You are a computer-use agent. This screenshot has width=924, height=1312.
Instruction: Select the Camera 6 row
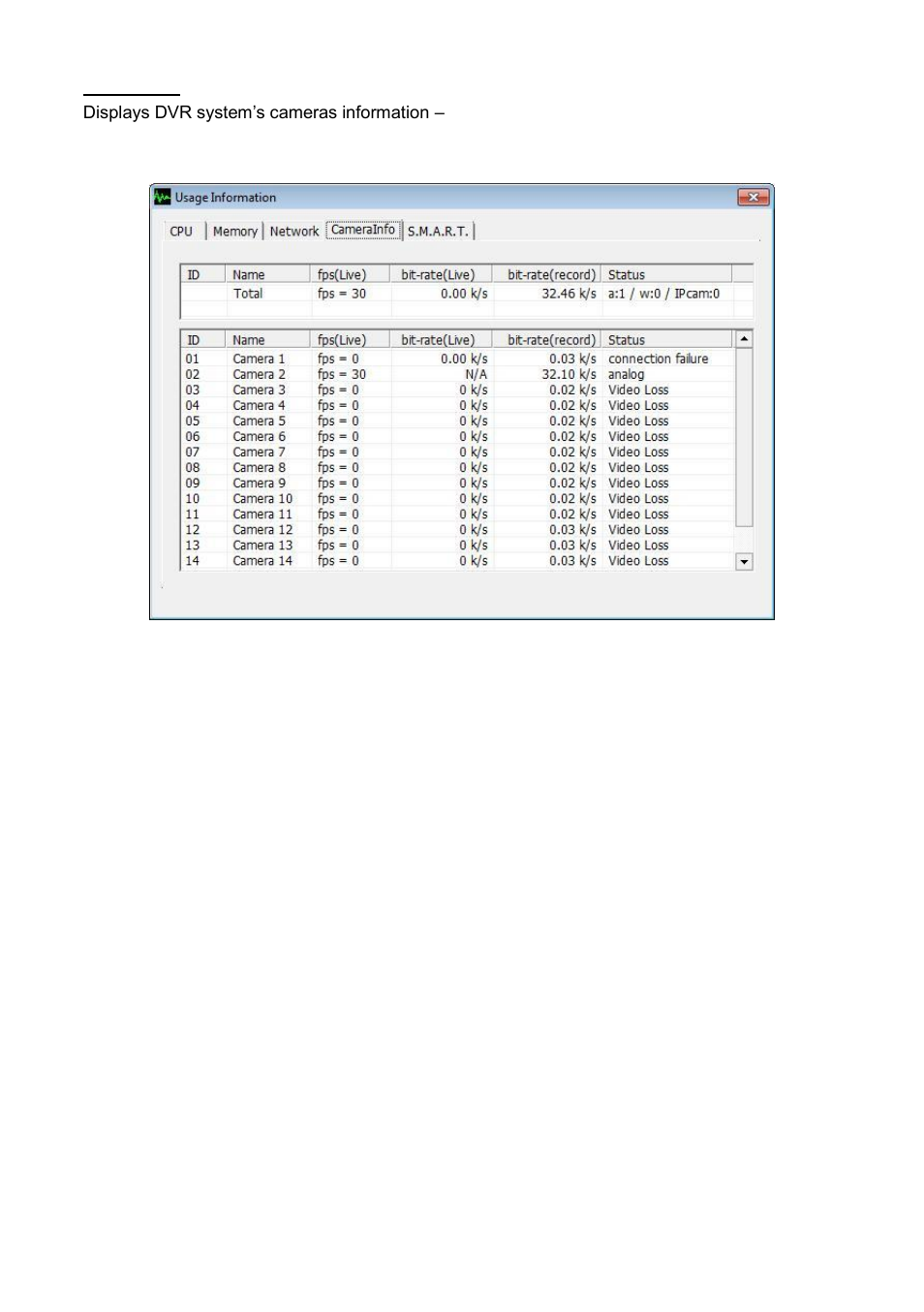pos(458,436)
